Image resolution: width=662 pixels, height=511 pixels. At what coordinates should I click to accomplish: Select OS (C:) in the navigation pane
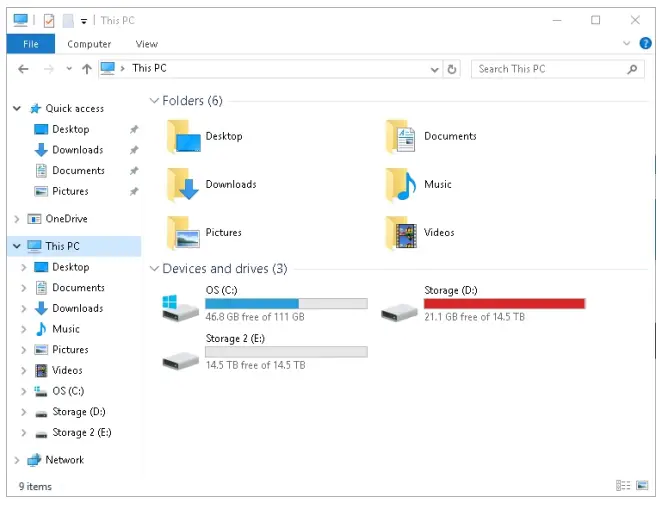click(x=68, y=391)
